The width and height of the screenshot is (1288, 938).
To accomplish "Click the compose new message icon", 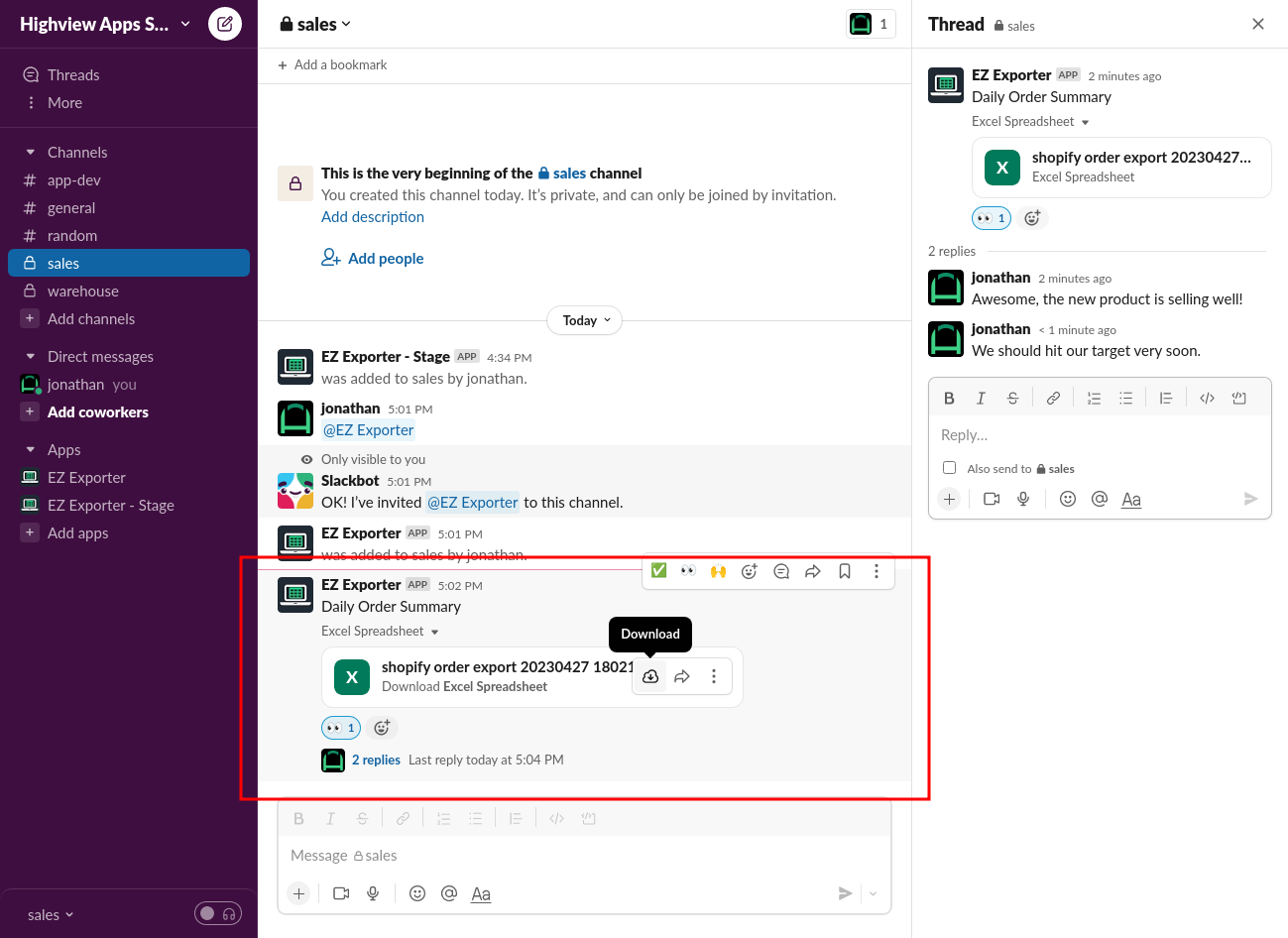I will click(x=225, y=24).
